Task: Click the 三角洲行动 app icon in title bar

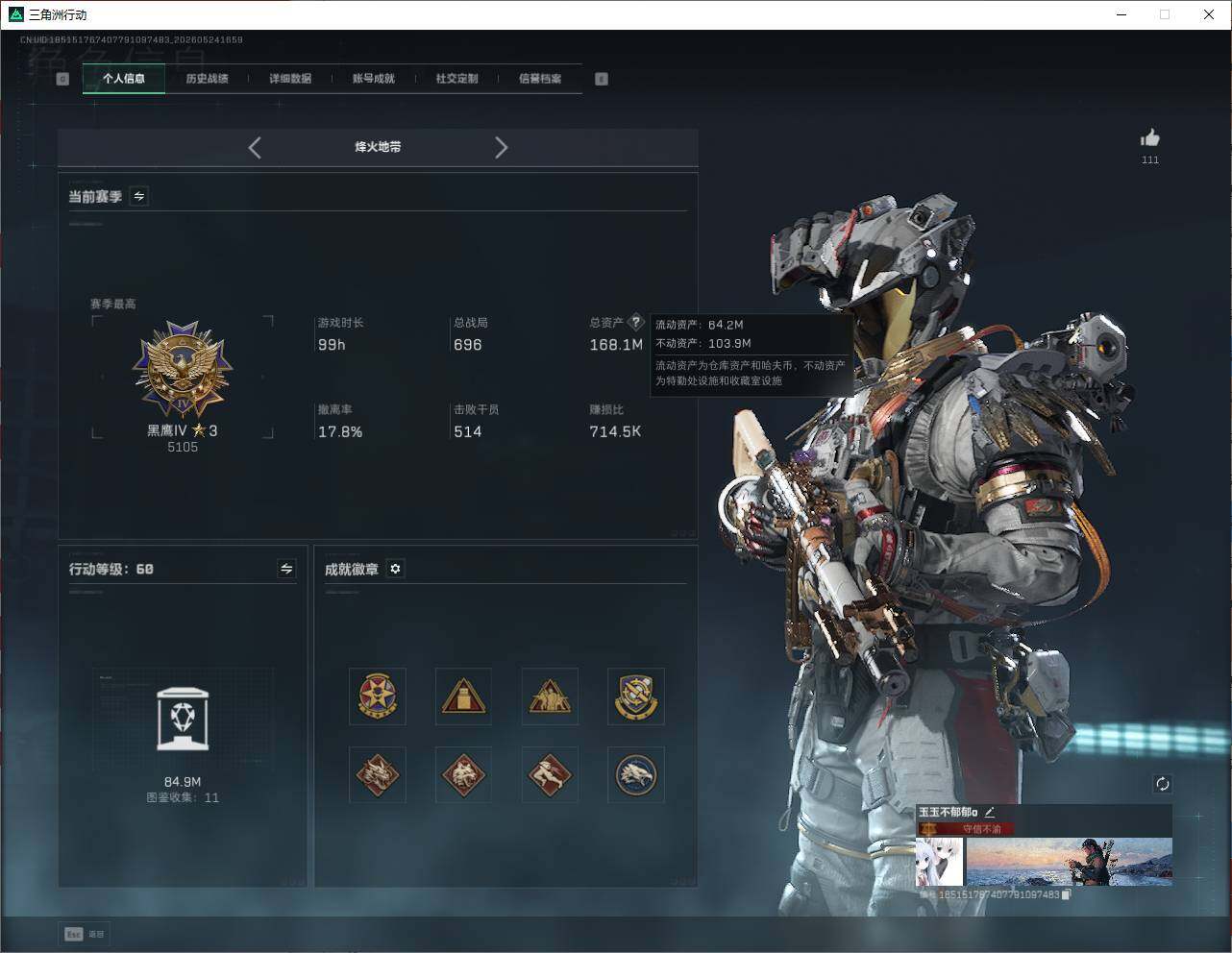Action: click(16, 14)
